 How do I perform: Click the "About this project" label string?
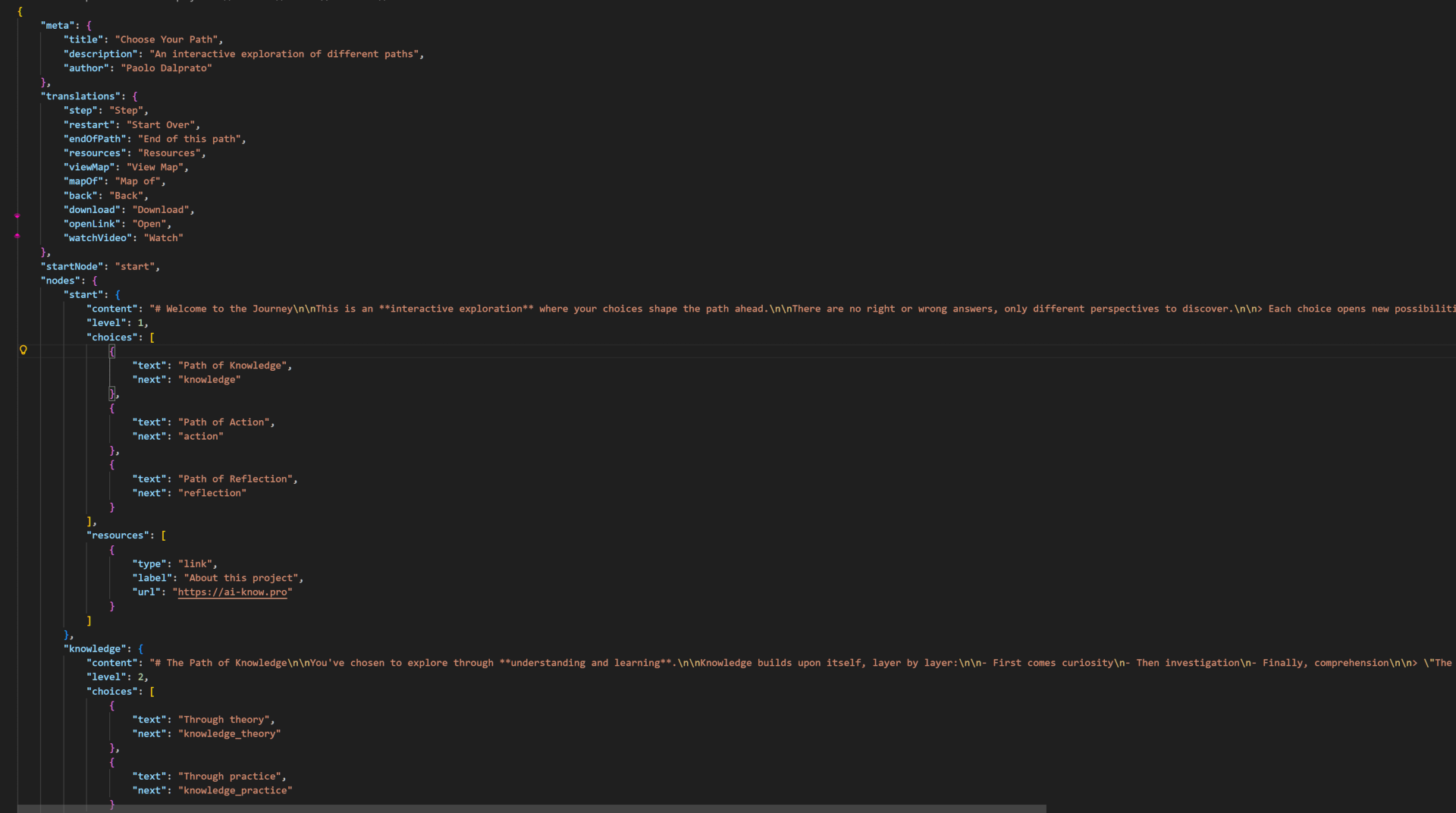click(243, 578)
